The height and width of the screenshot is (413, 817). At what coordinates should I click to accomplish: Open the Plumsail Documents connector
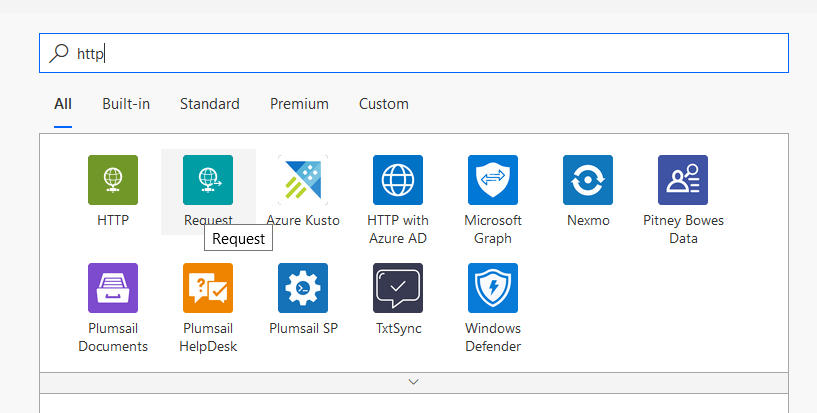(x=113, y=288)
